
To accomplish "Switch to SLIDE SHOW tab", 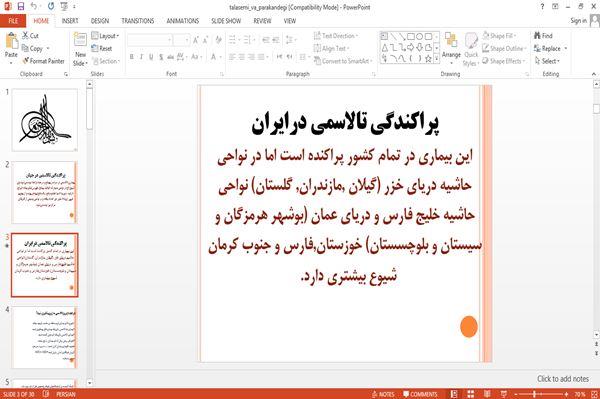I will click(x=226, y=21).
